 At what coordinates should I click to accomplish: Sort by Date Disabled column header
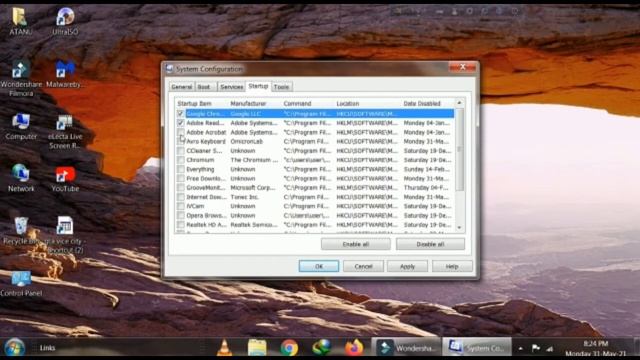(x=428, y=104)
